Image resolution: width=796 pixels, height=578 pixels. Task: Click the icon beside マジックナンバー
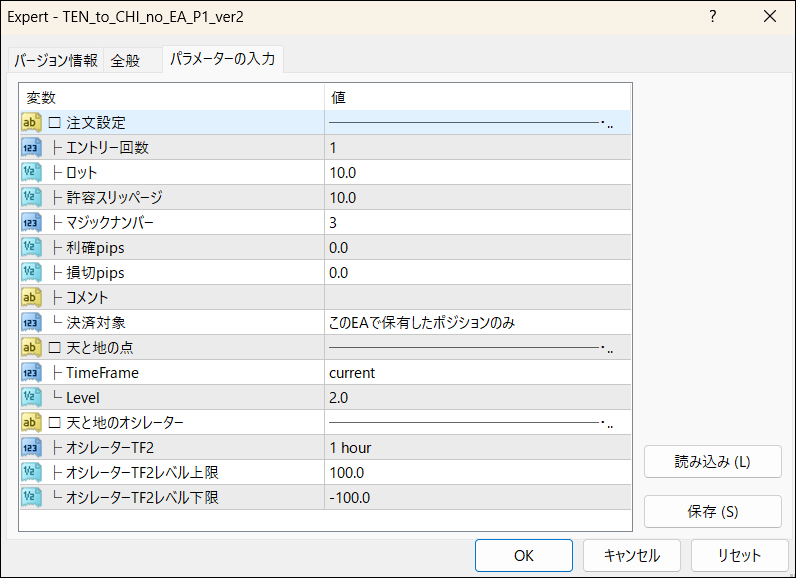tap(31, 222)
